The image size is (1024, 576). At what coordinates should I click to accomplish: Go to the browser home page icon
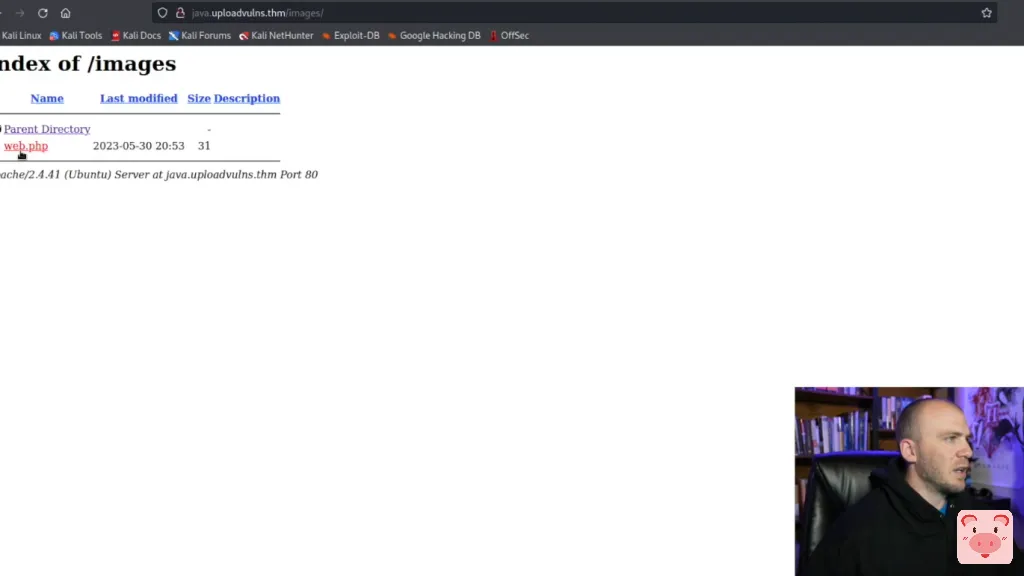point(65,13)
